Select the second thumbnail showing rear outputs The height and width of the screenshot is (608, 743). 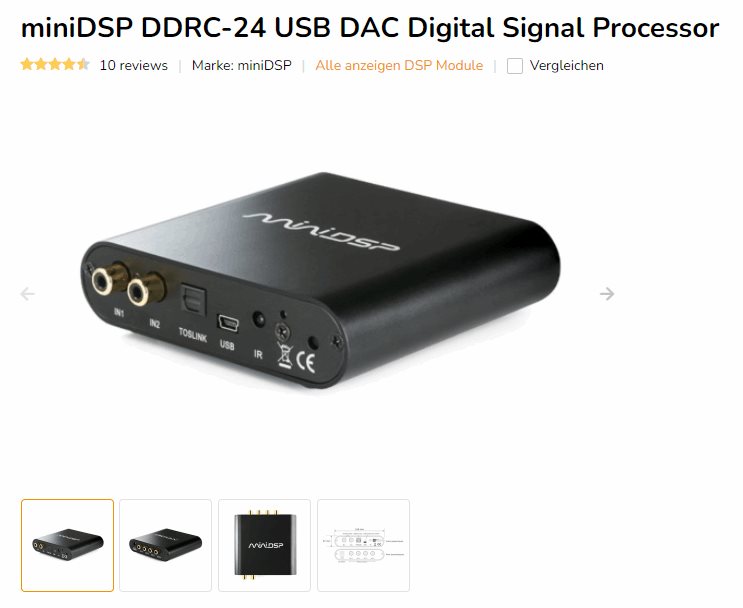point(165,545)
